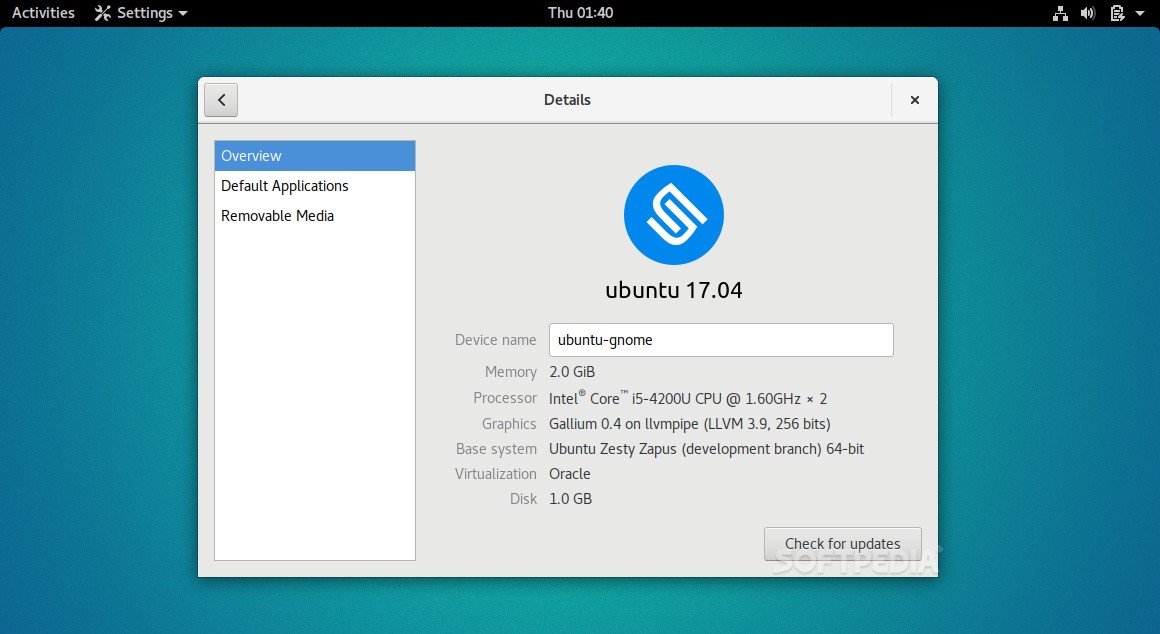Click the Settings wrench icon in top bar

(103, 13)
